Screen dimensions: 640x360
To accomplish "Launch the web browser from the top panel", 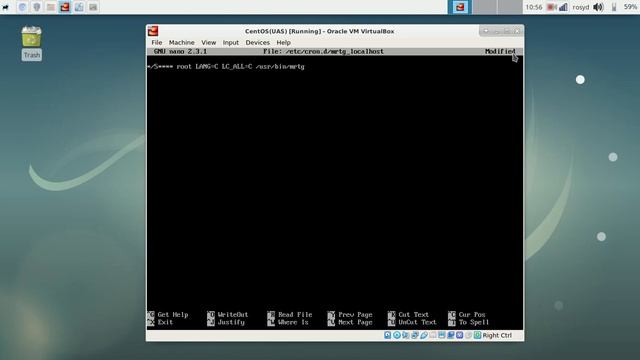I will coord(22,7).
